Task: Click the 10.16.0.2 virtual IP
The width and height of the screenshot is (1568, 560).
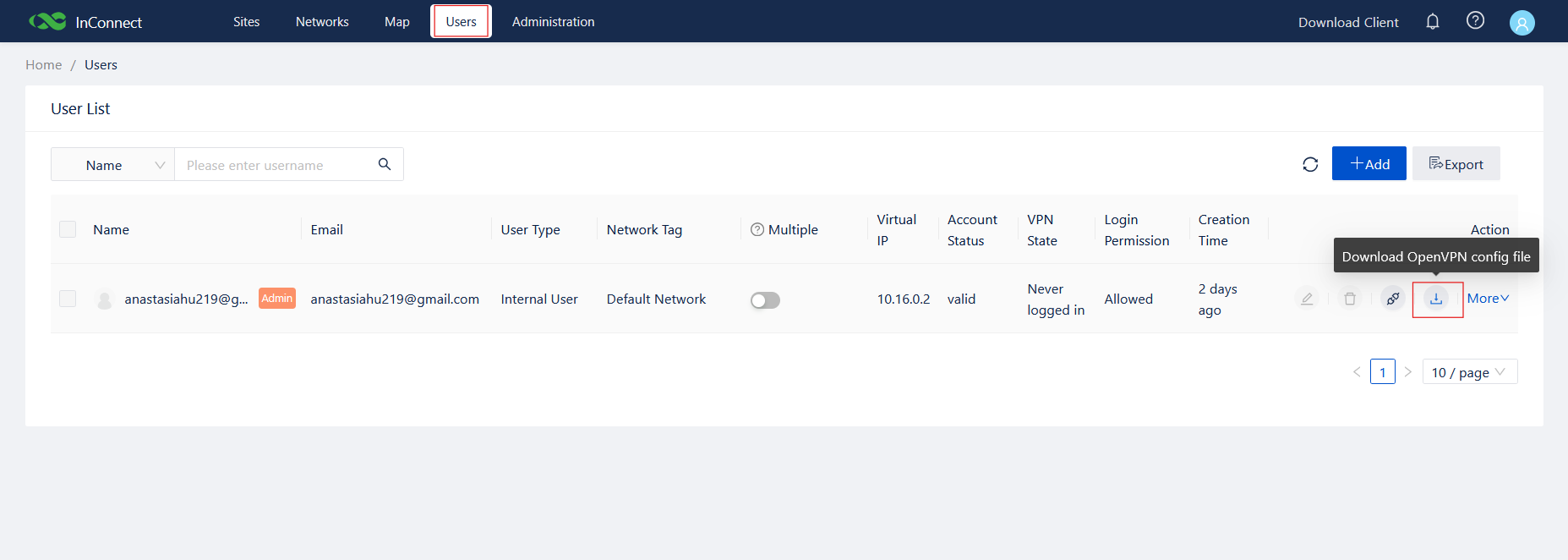Action: coord(904,299)
